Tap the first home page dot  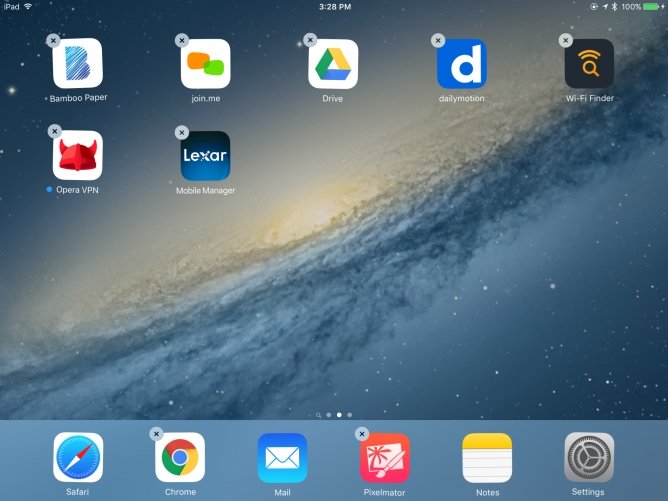[x=328, y=415]
